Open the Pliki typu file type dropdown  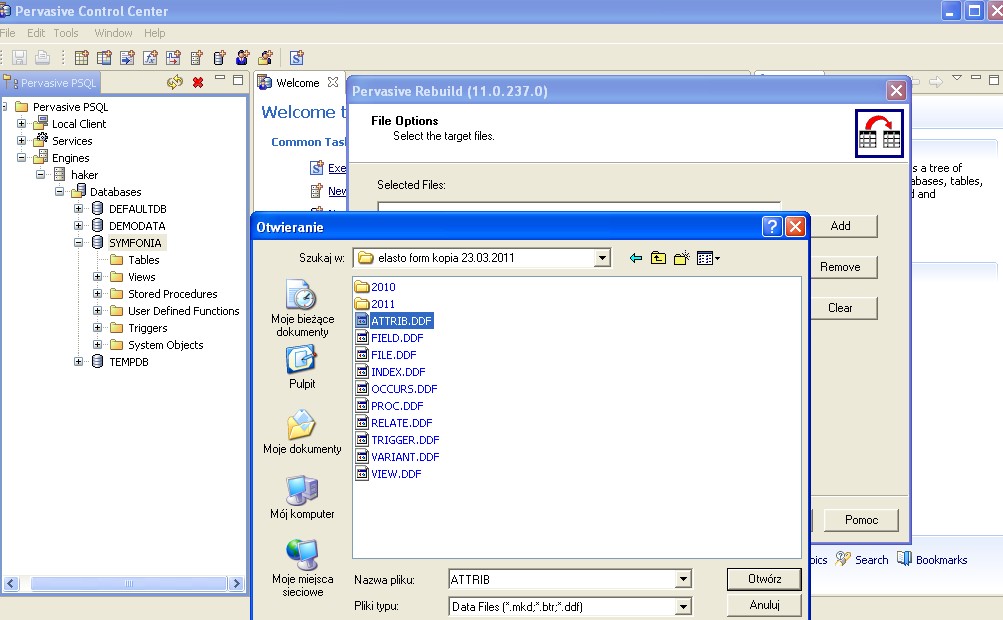(683, 607)
